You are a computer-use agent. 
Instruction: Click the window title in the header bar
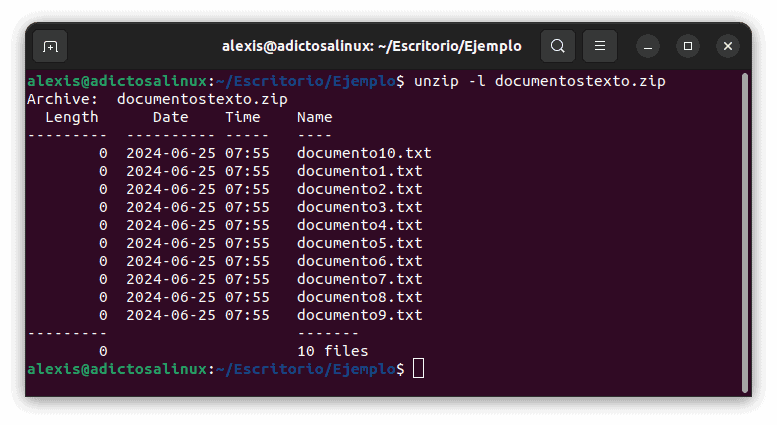pyautogui.click(x=371, y=46)
